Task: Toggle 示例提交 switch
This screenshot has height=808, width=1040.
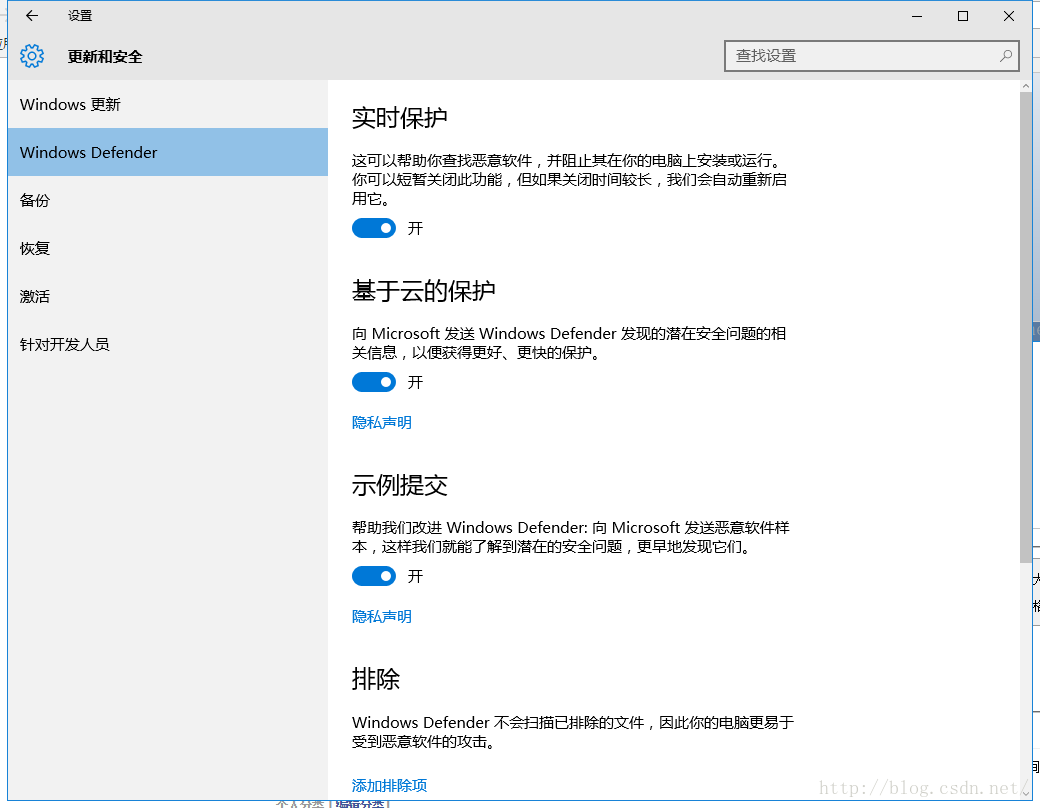Action: coord(373,576)
